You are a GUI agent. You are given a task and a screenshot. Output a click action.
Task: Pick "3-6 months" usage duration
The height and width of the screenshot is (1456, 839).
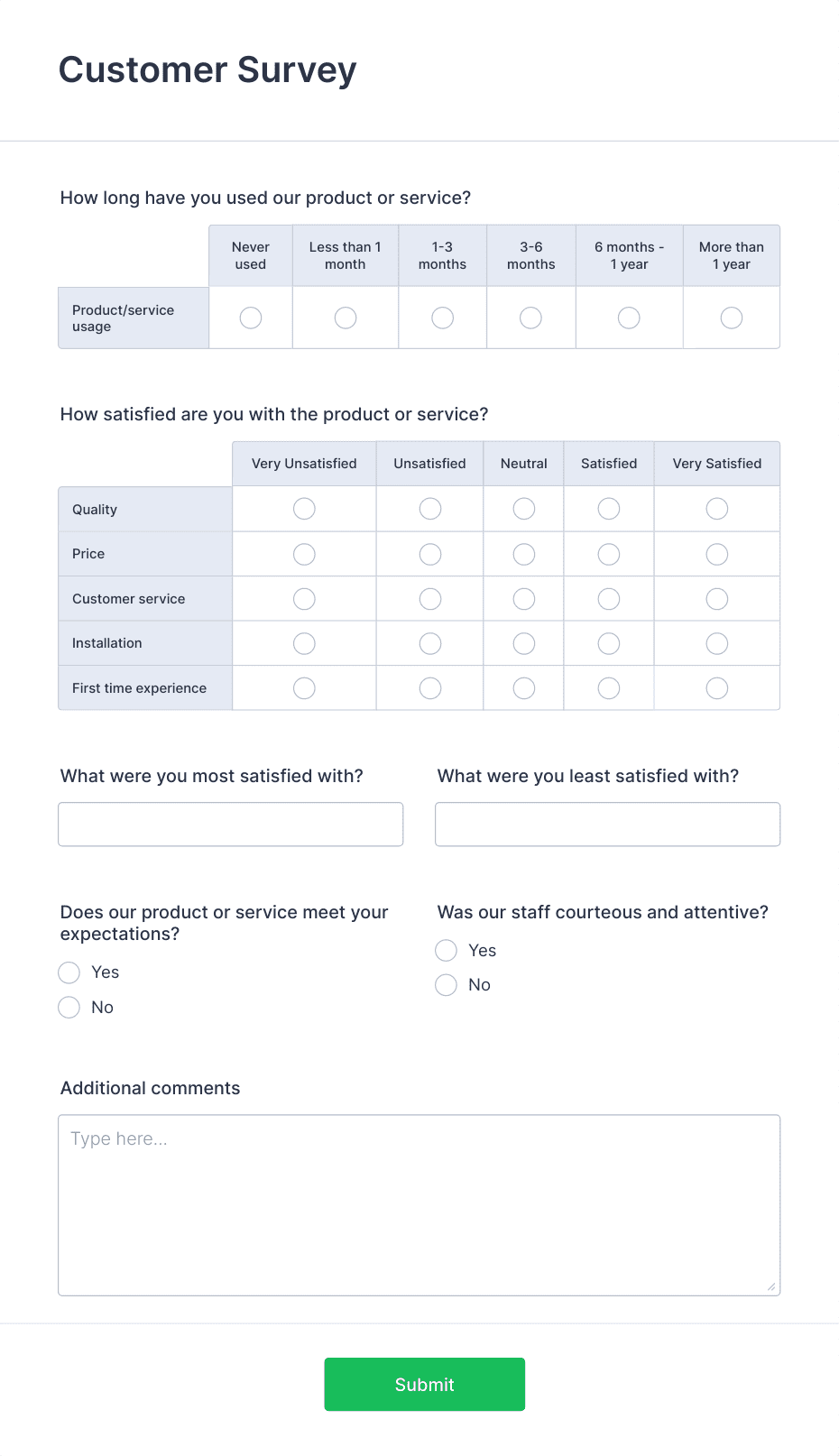[530, 318]
